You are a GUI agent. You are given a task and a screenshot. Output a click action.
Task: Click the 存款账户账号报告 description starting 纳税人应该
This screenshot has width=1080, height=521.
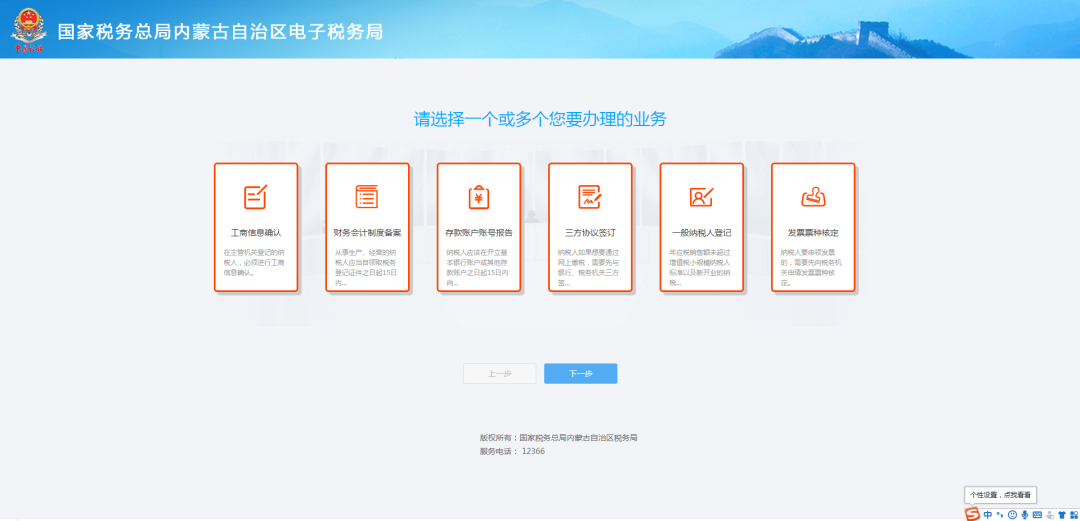(477, 267)
